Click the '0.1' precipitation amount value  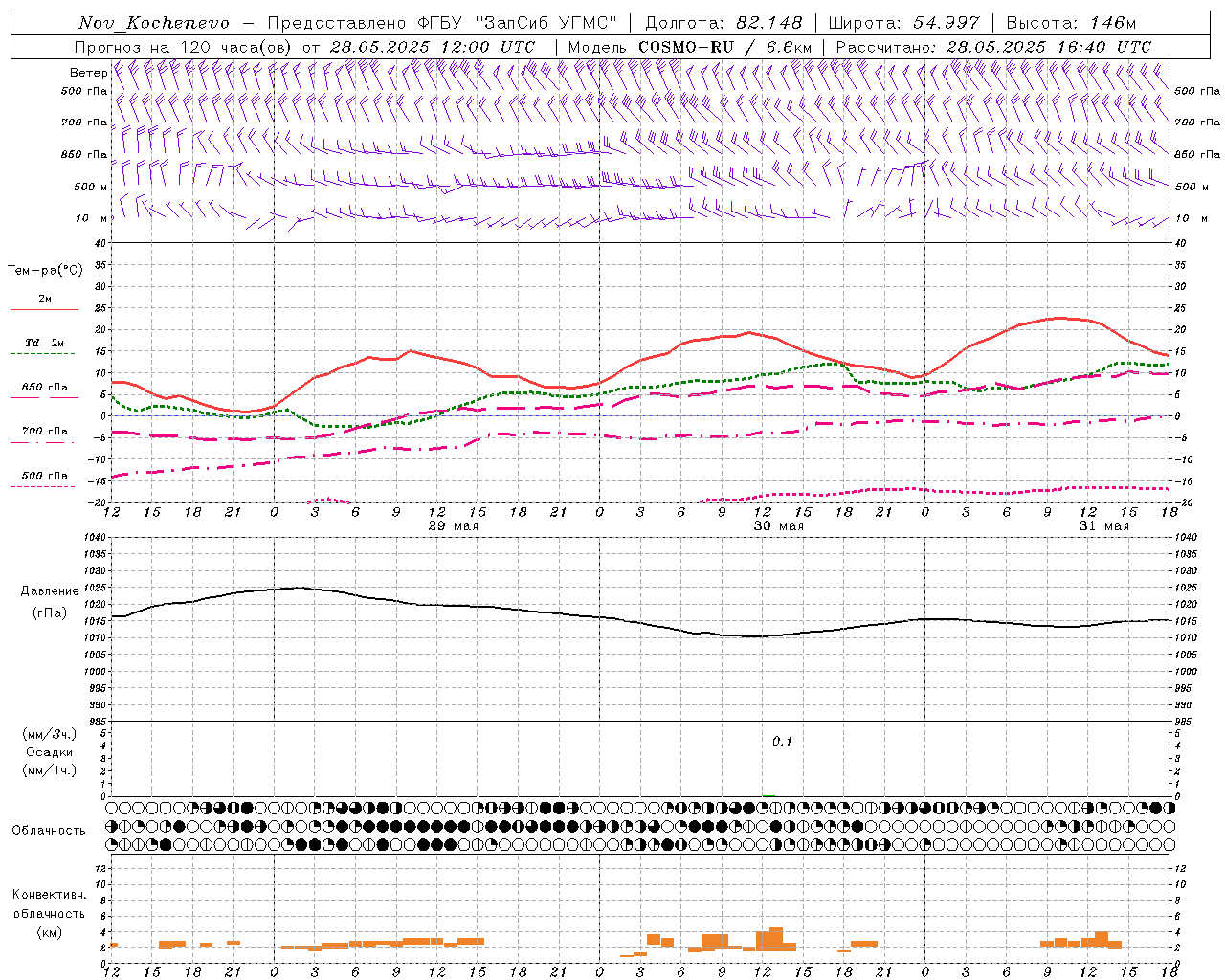[x=783, y=742]
